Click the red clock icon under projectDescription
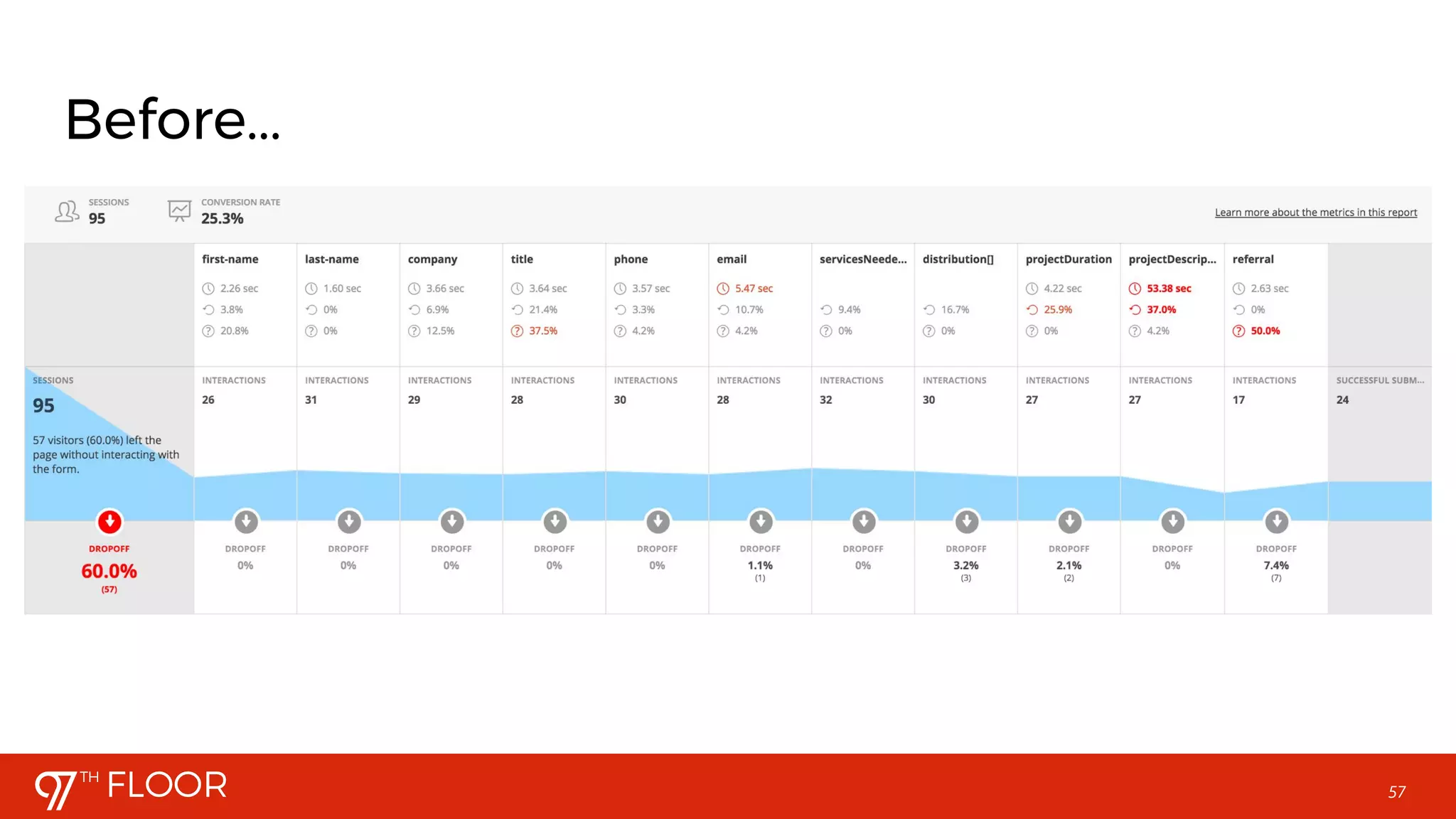Viewport: 1456px width, 819px height. [x=1135, y=289]
